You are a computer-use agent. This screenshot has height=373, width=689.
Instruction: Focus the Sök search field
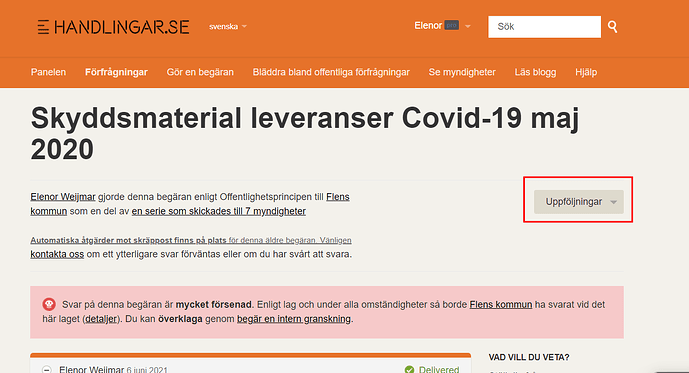[x=544, y=27]
